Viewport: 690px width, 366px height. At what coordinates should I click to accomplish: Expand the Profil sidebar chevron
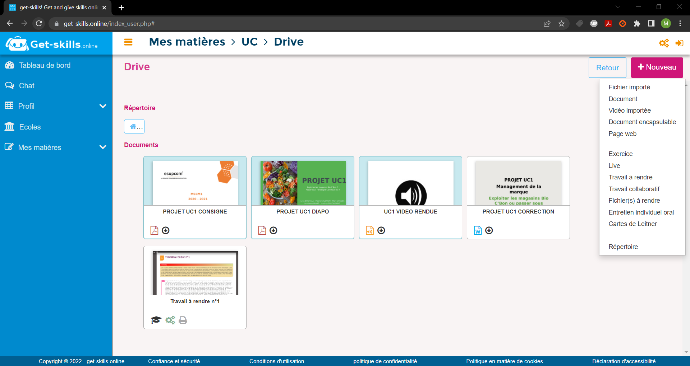(103, 106)
